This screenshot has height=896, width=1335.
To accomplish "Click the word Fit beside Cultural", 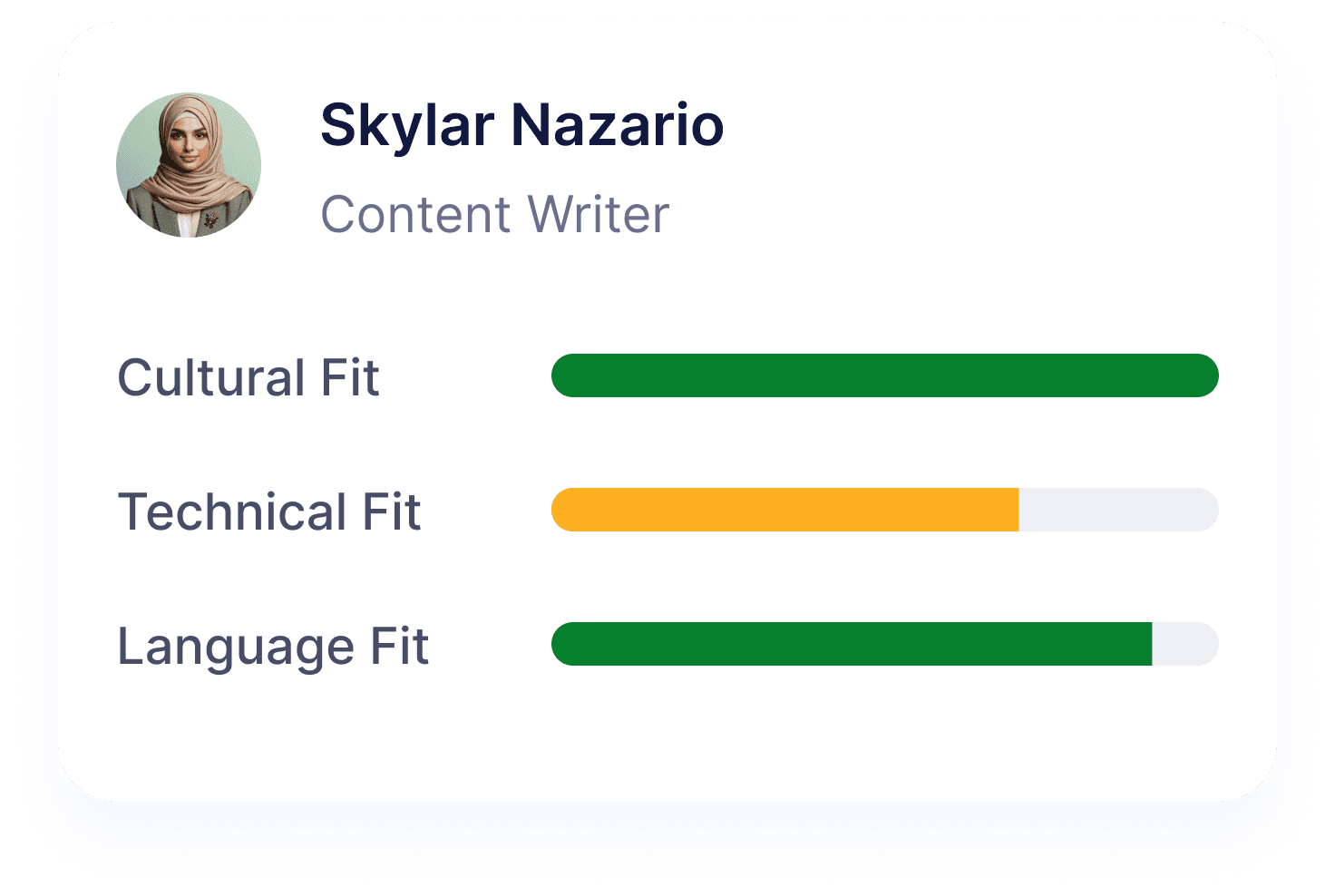I will coord(350,377).
